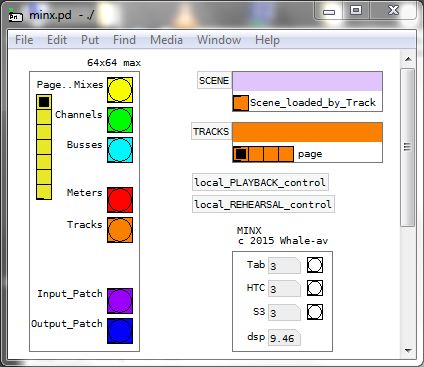Image resolution: width=424 pixels, height=367 pixels.
Task: Click the scrollbar down arrow
Action: tap(408, 351)
